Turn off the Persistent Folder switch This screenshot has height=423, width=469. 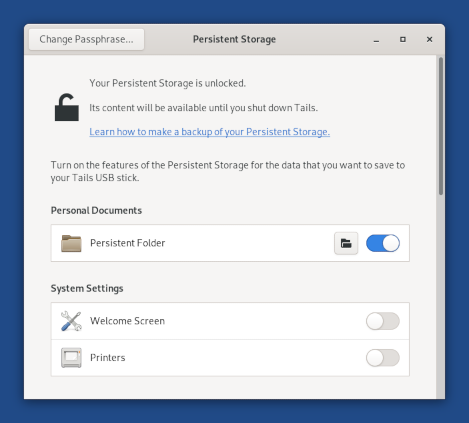pyautogui.click(x=383, y=243)
